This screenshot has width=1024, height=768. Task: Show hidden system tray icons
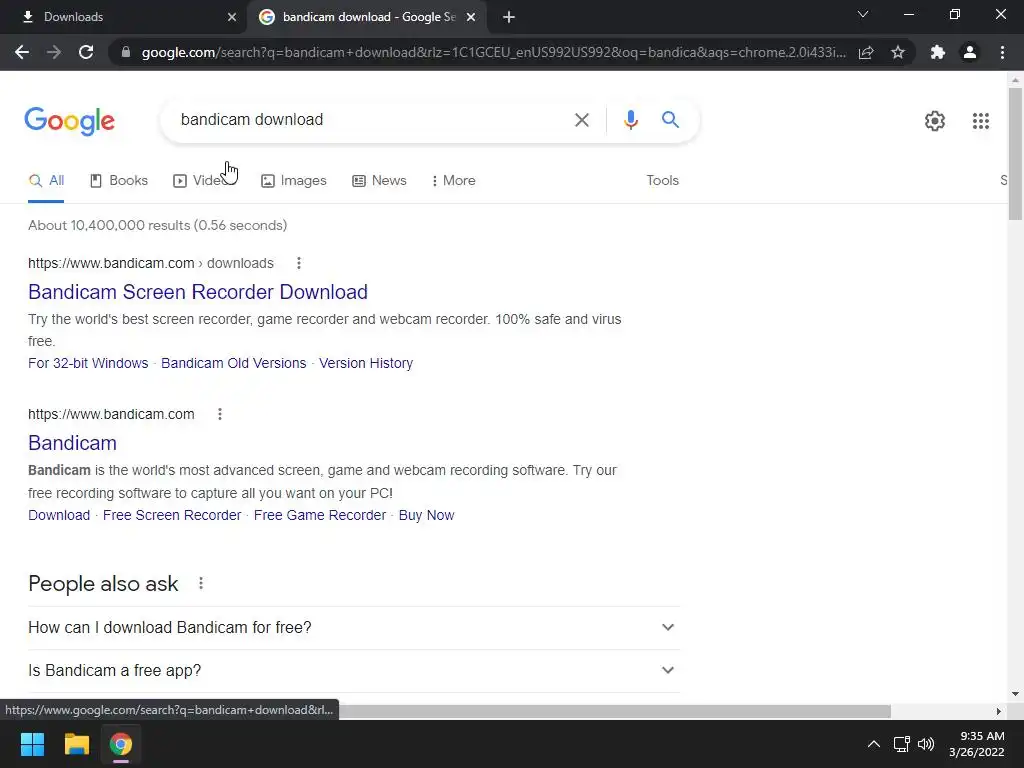873,744
